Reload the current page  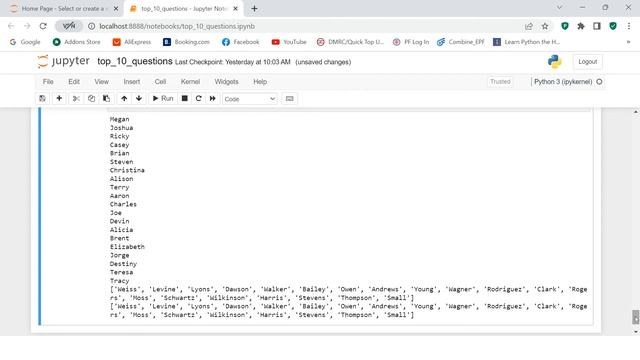click(43, 26)
